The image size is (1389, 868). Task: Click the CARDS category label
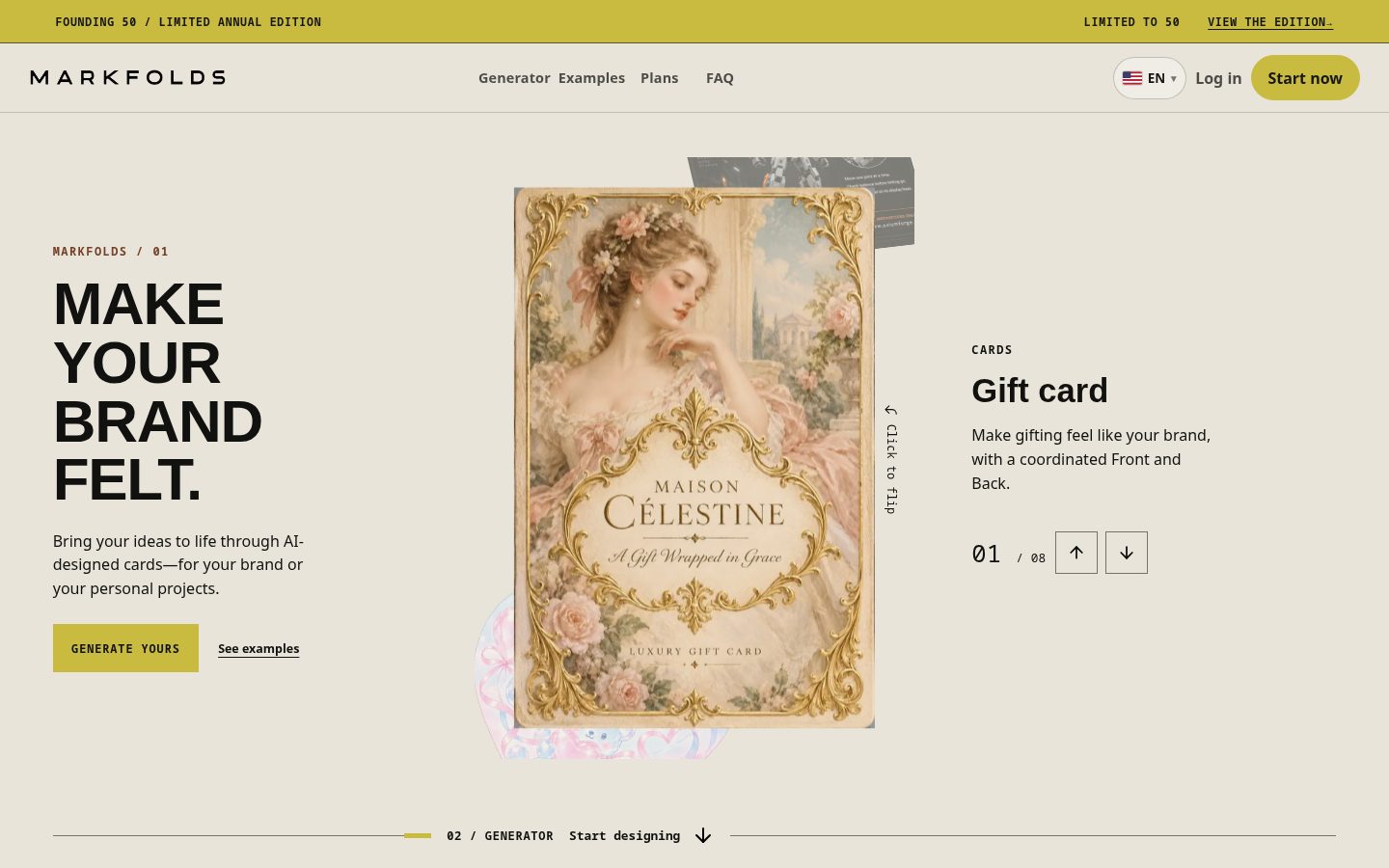click(992, 350)
